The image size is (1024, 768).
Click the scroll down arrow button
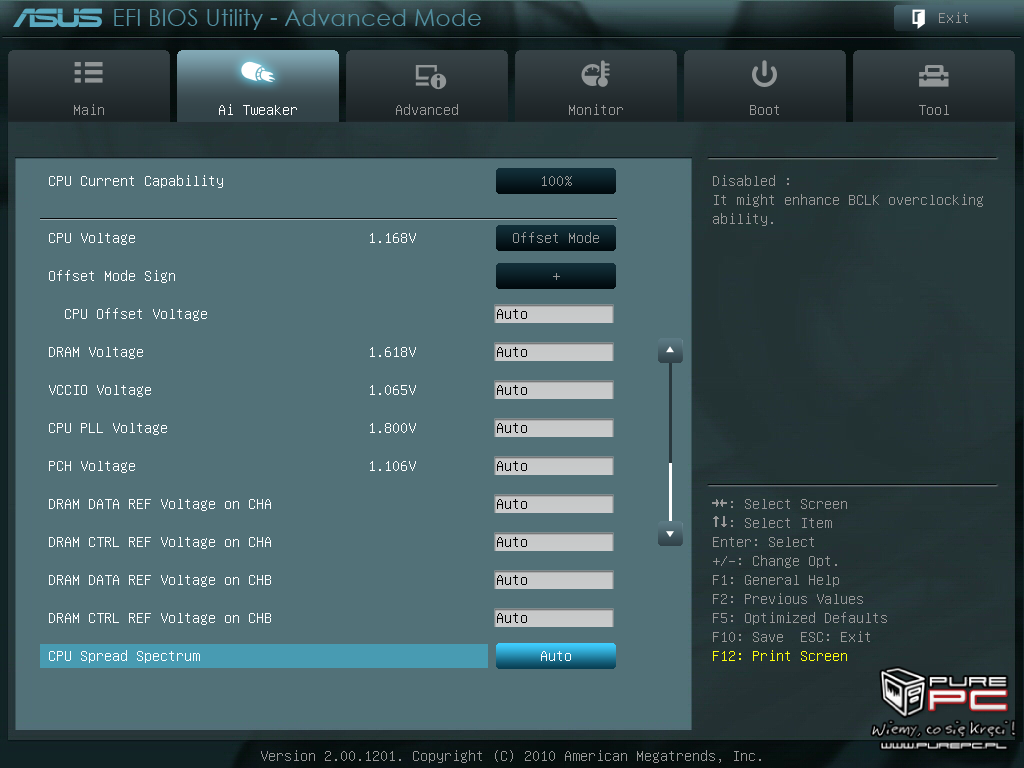(x=670, y=534)
